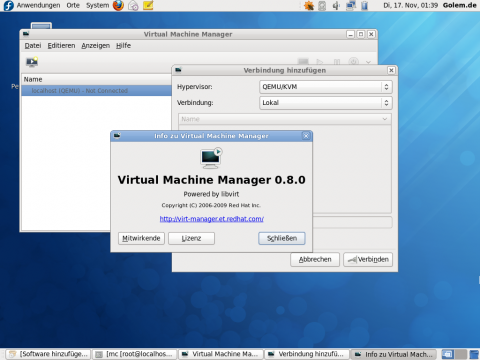The width and height of the screenshot is (480, 360).
Task: Open the Hilfe menu
Action: [x=123, y=46]
